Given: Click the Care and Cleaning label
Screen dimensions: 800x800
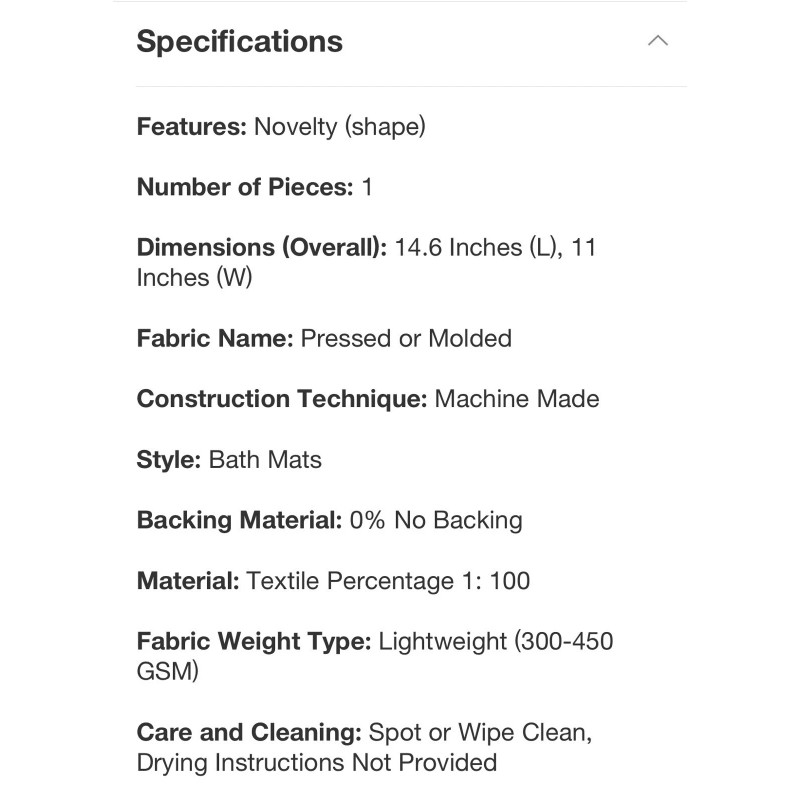Looking at the screenshot, I should tap(249, 732).
